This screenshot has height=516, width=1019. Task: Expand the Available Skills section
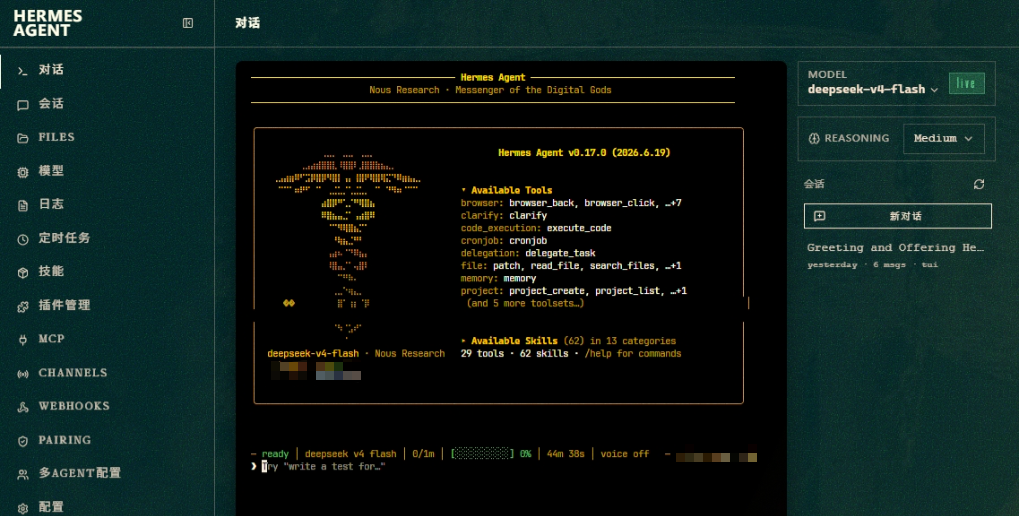pyautogui.click(x=568, y=341)
